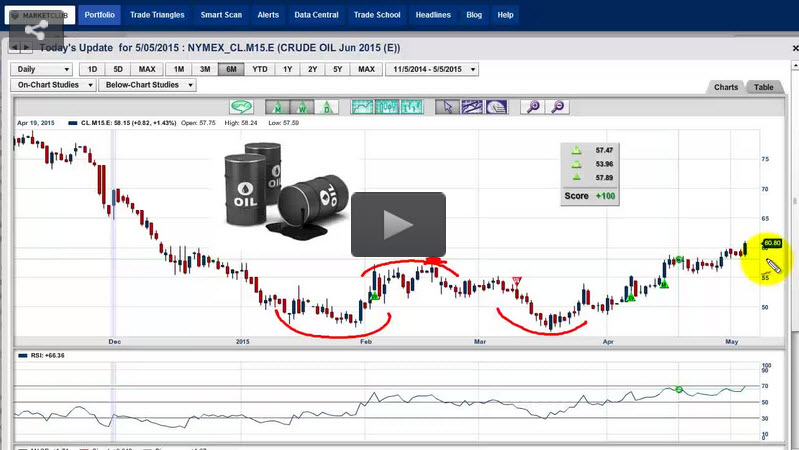Click the Score +100 box
This screenshot has width=799, height=450.
[590, 196]
